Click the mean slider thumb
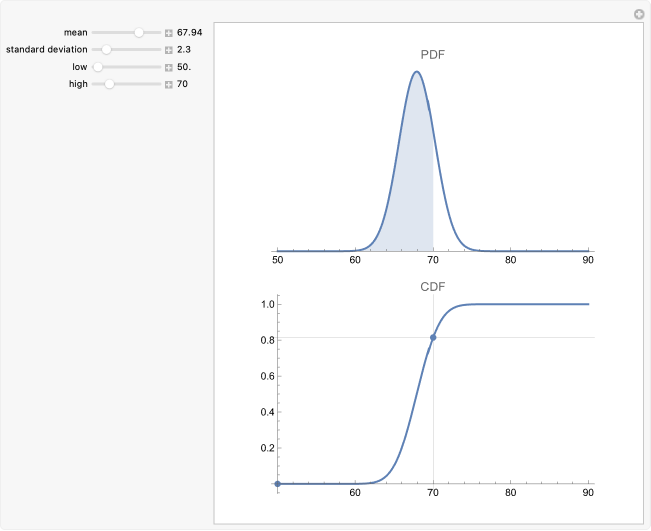651x531 pixels. point(139,33)
